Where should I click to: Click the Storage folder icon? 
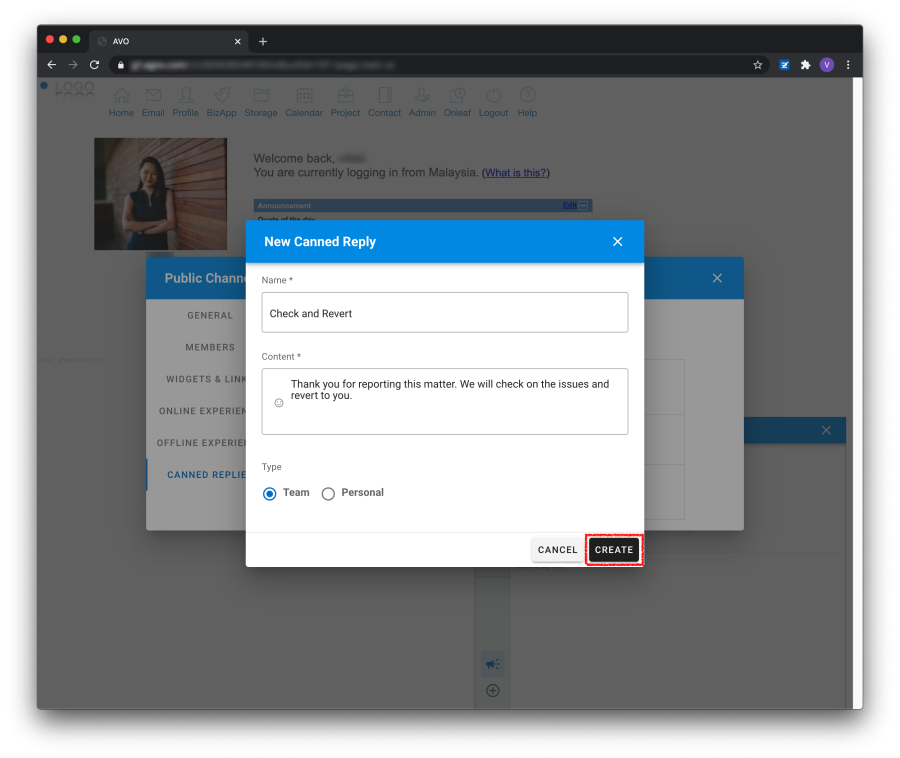[261, 97]
